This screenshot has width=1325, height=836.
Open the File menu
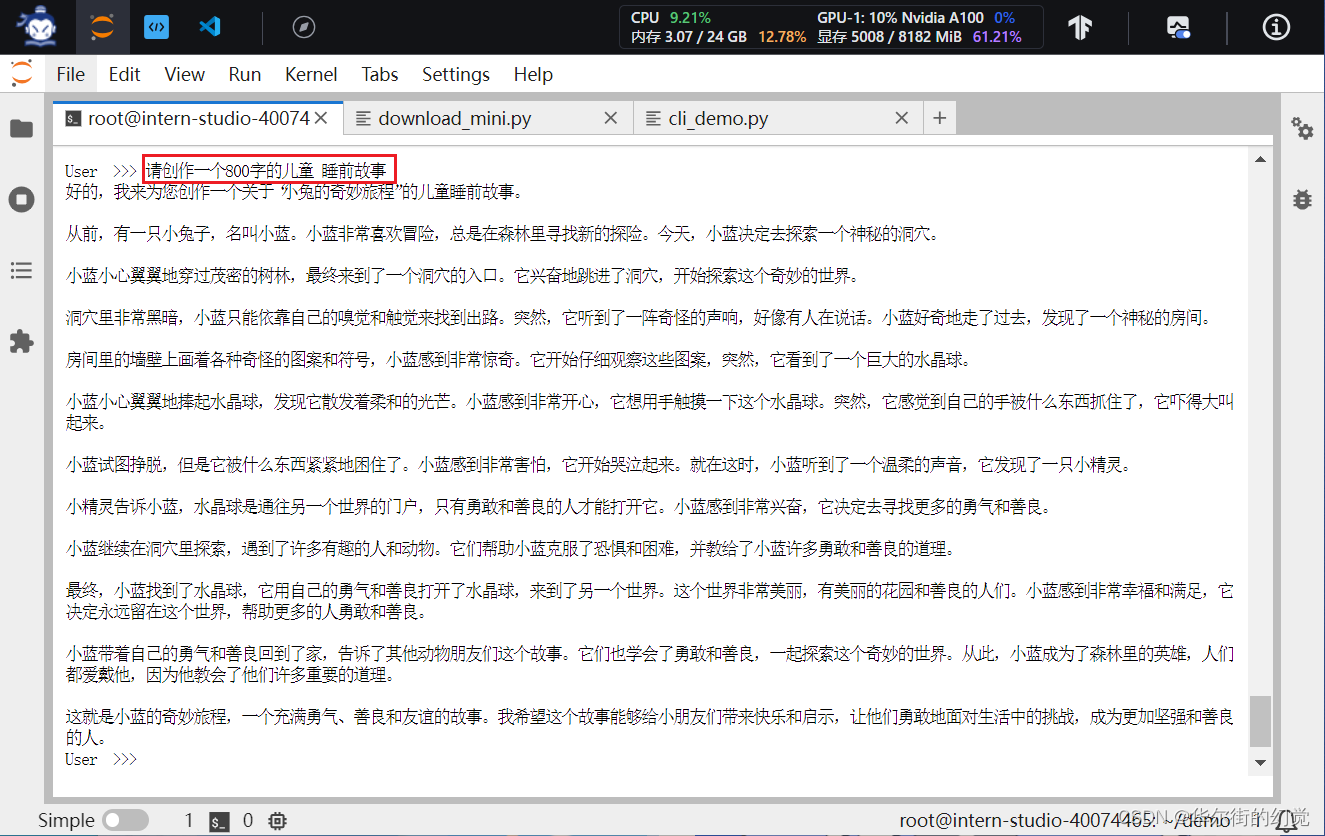71,74
